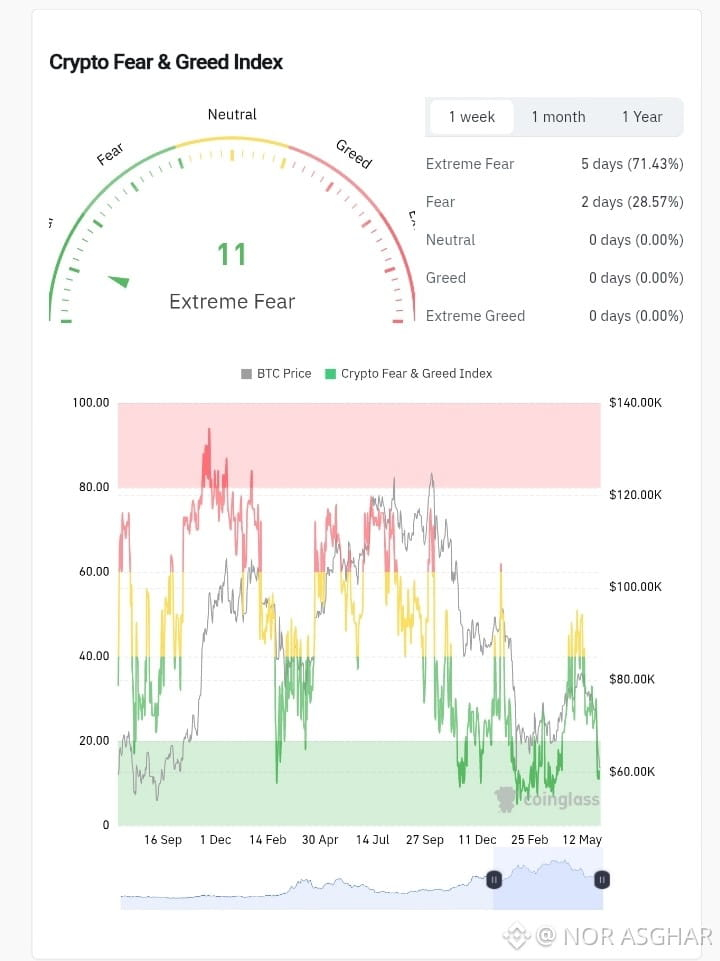Click the 11 Dec x-axis date label
Viewport: 720px width, 961px height.
click(x=477, y=840)
